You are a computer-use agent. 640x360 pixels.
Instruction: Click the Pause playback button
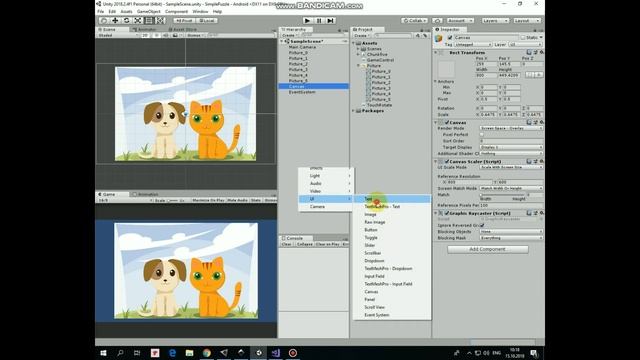tap(319, 20)
